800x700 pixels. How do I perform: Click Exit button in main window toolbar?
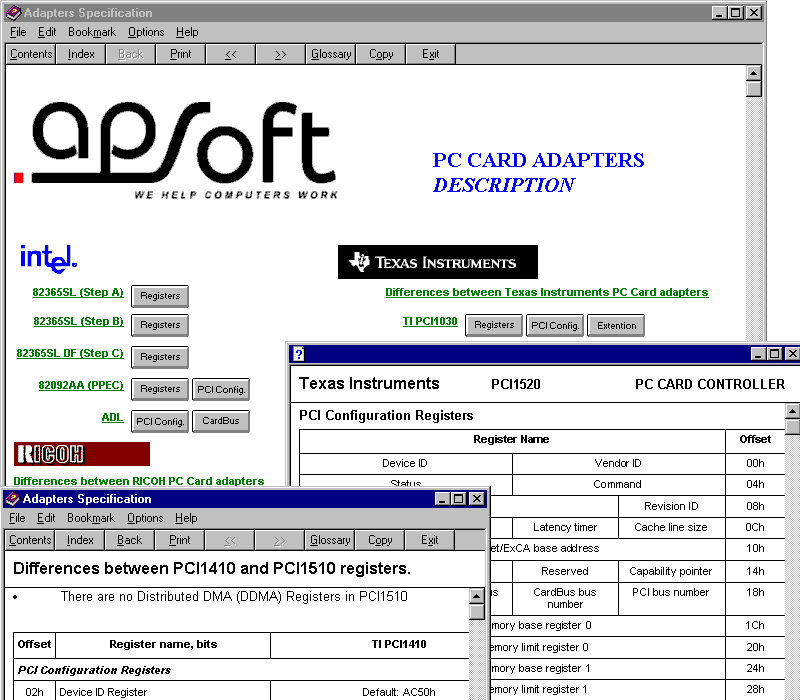pyautogui.click(x=431, y=54)
